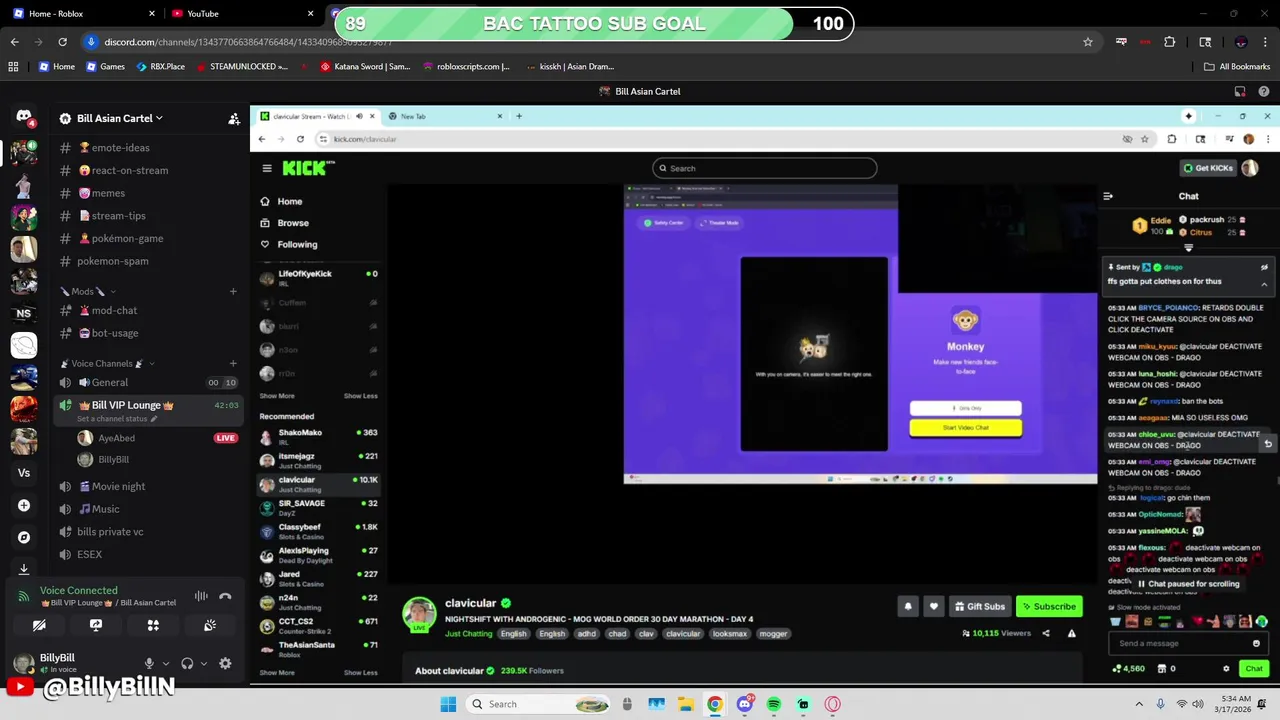The width and height of the screenshot is (1280, 720).
Task: Click green Chat send button
Action: pos(1254,668)
